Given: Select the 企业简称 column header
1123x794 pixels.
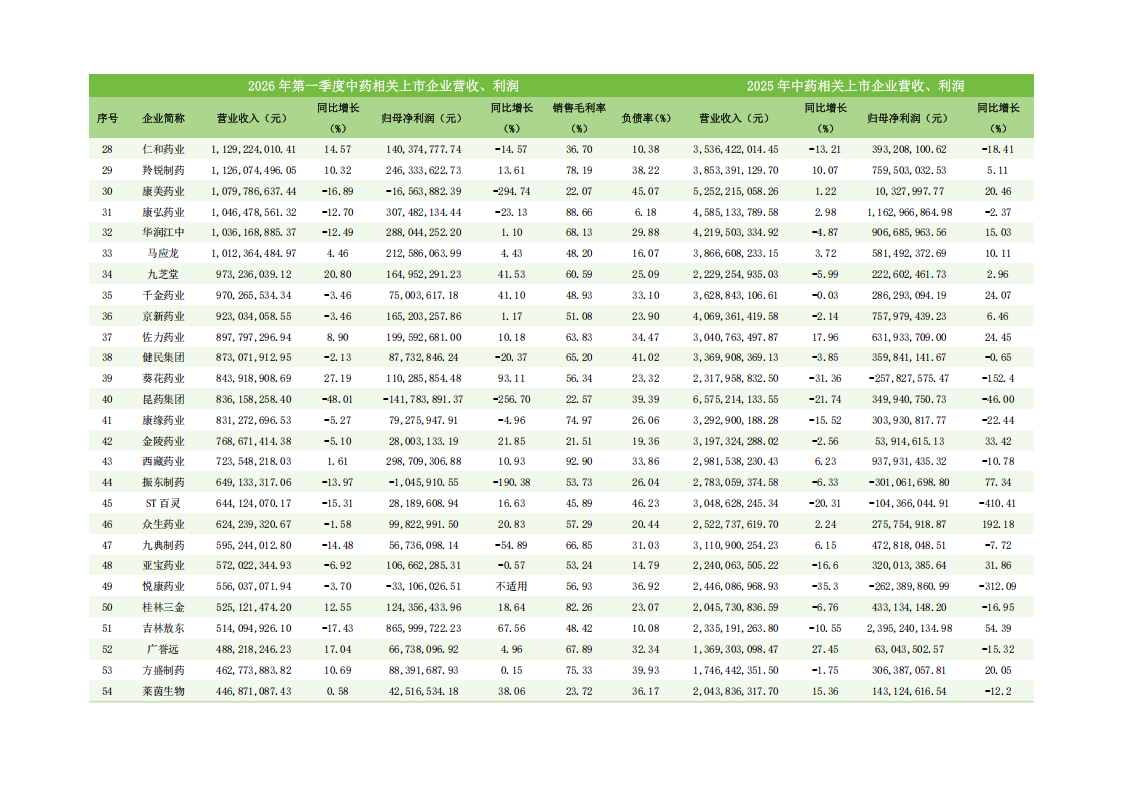Looking at the screenshot, I should point(163,118).
